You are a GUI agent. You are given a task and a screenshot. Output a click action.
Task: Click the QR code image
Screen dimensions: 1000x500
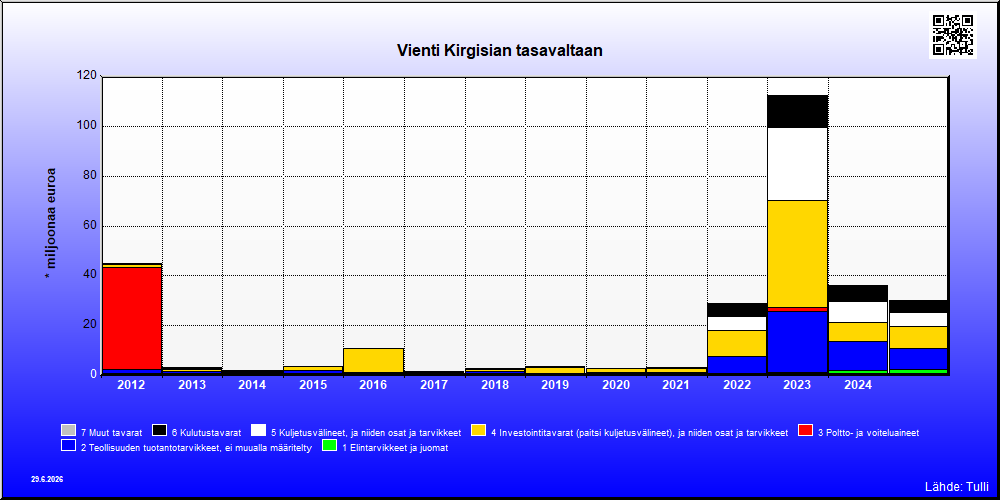[x=953, y=35]
